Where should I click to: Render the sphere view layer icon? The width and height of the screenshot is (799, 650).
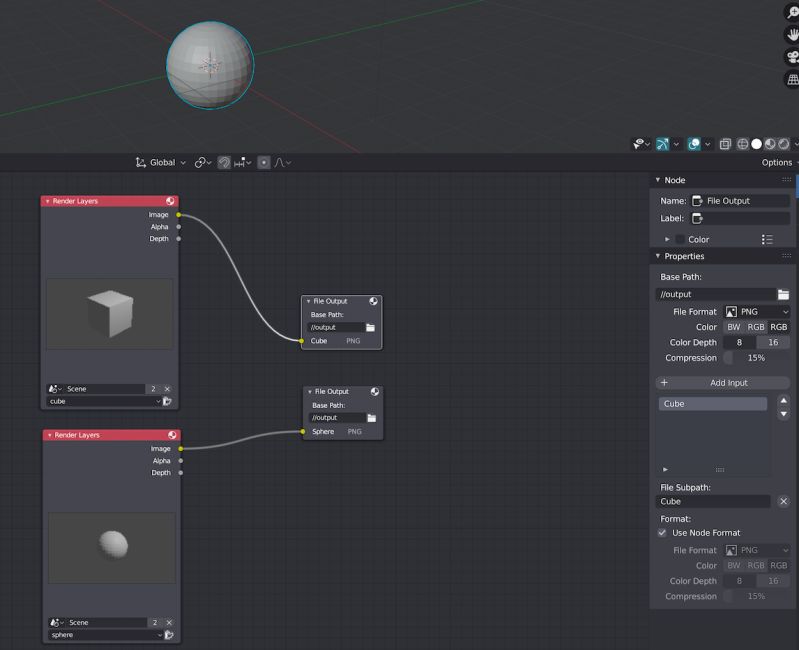[x=169, y=635]
